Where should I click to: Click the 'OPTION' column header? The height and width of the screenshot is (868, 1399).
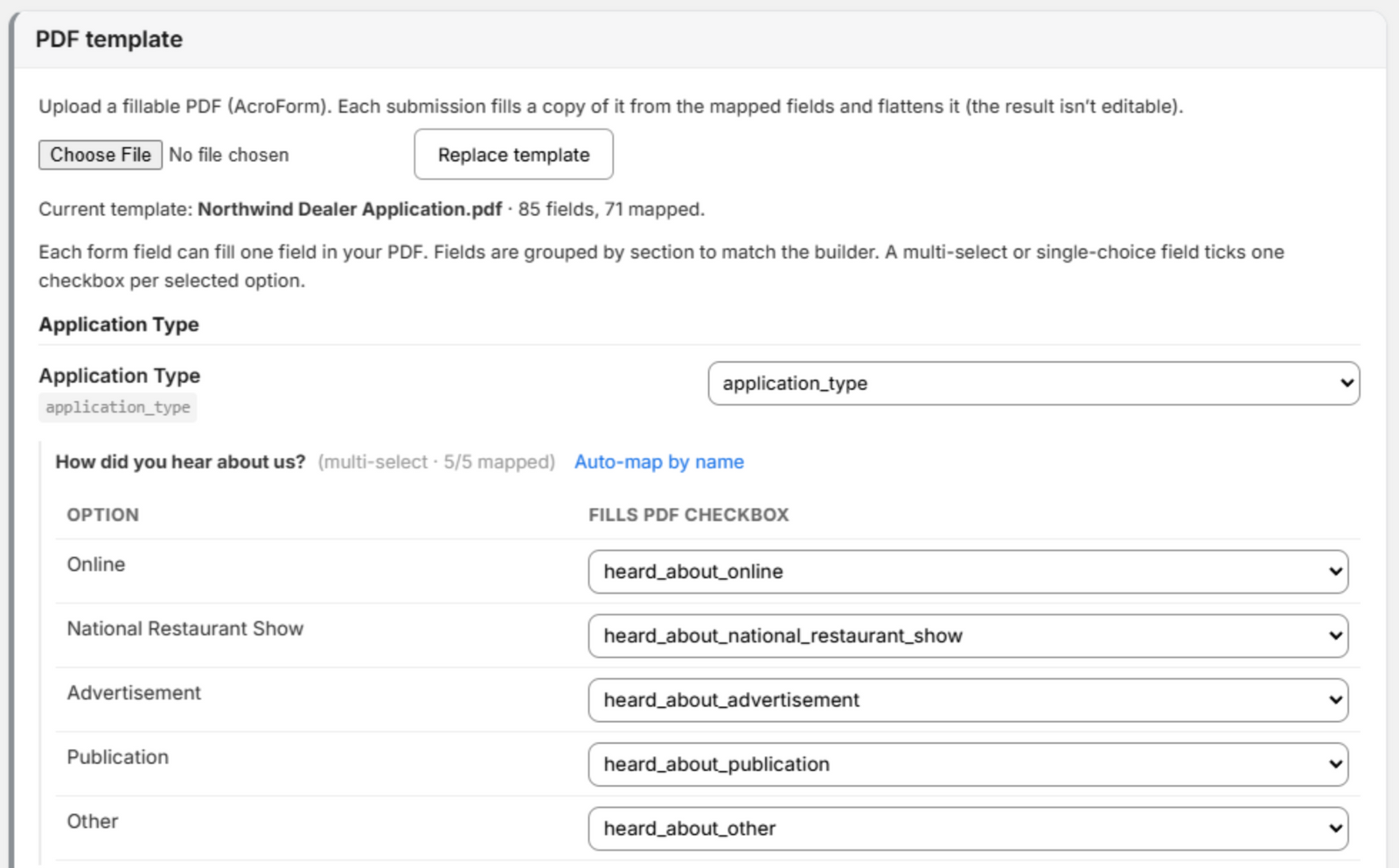coord(103,515)
